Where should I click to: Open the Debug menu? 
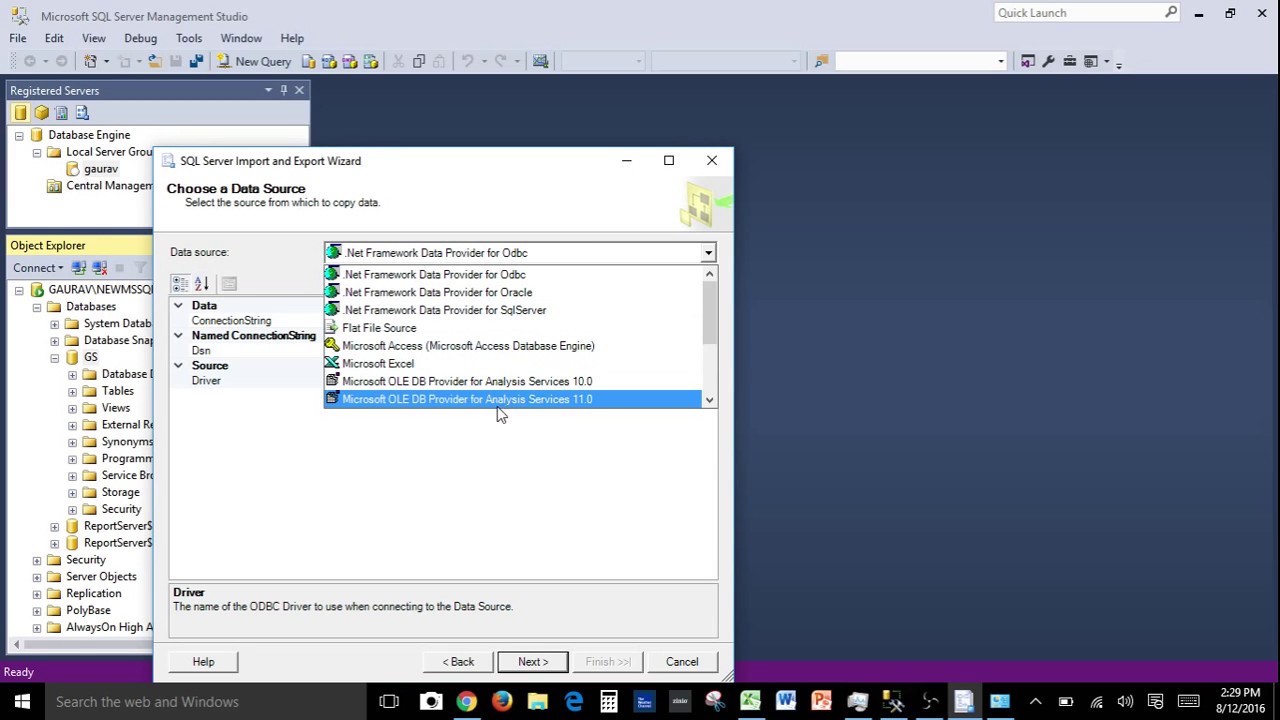click(x=140, y=38)
